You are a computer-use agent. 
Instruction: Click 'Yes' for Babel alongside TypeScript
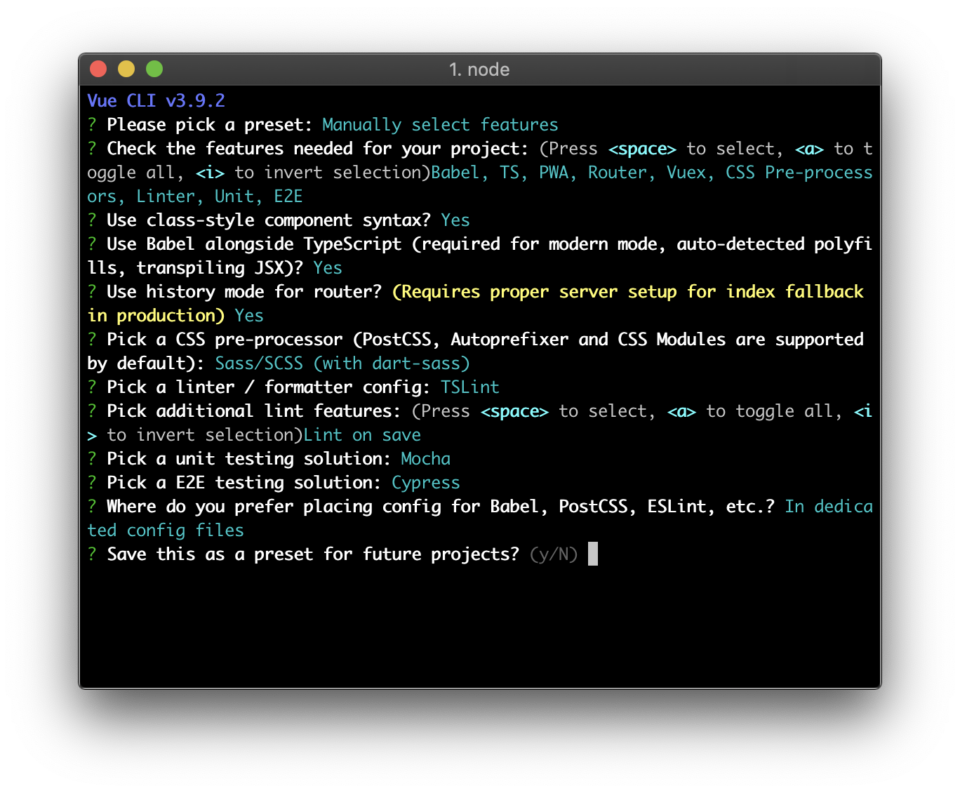327,267
